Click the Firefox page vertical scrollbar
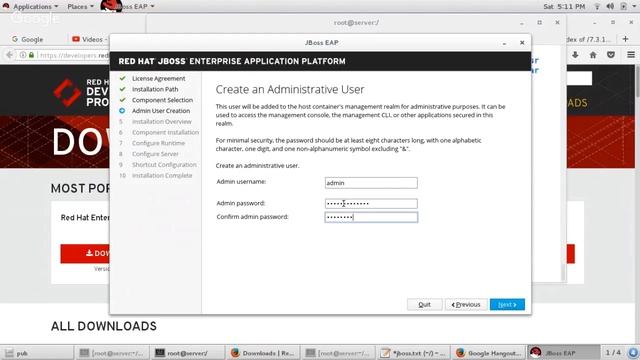The image size is (640, 360). 637,82
